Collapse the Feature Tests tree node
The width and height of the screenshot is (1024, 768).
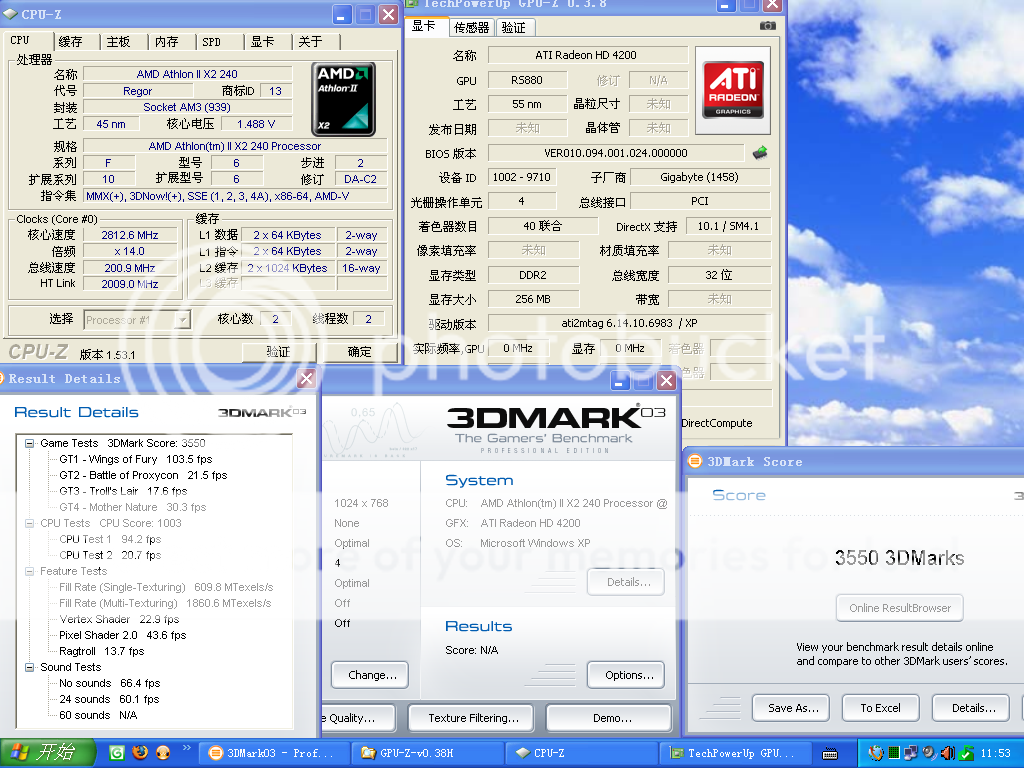[29, 571]
